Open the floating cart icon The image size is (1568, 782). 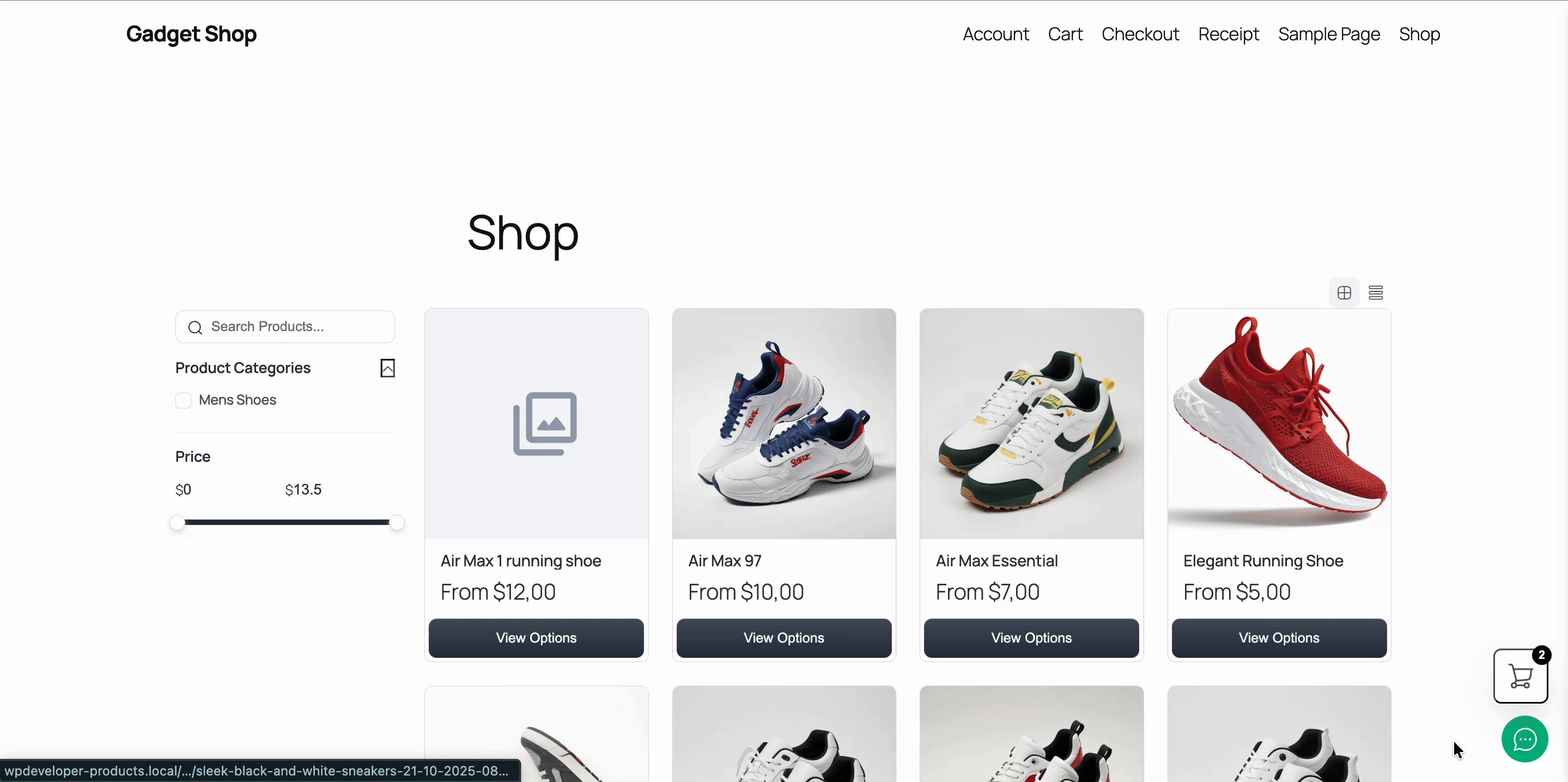coord(1521,676)
